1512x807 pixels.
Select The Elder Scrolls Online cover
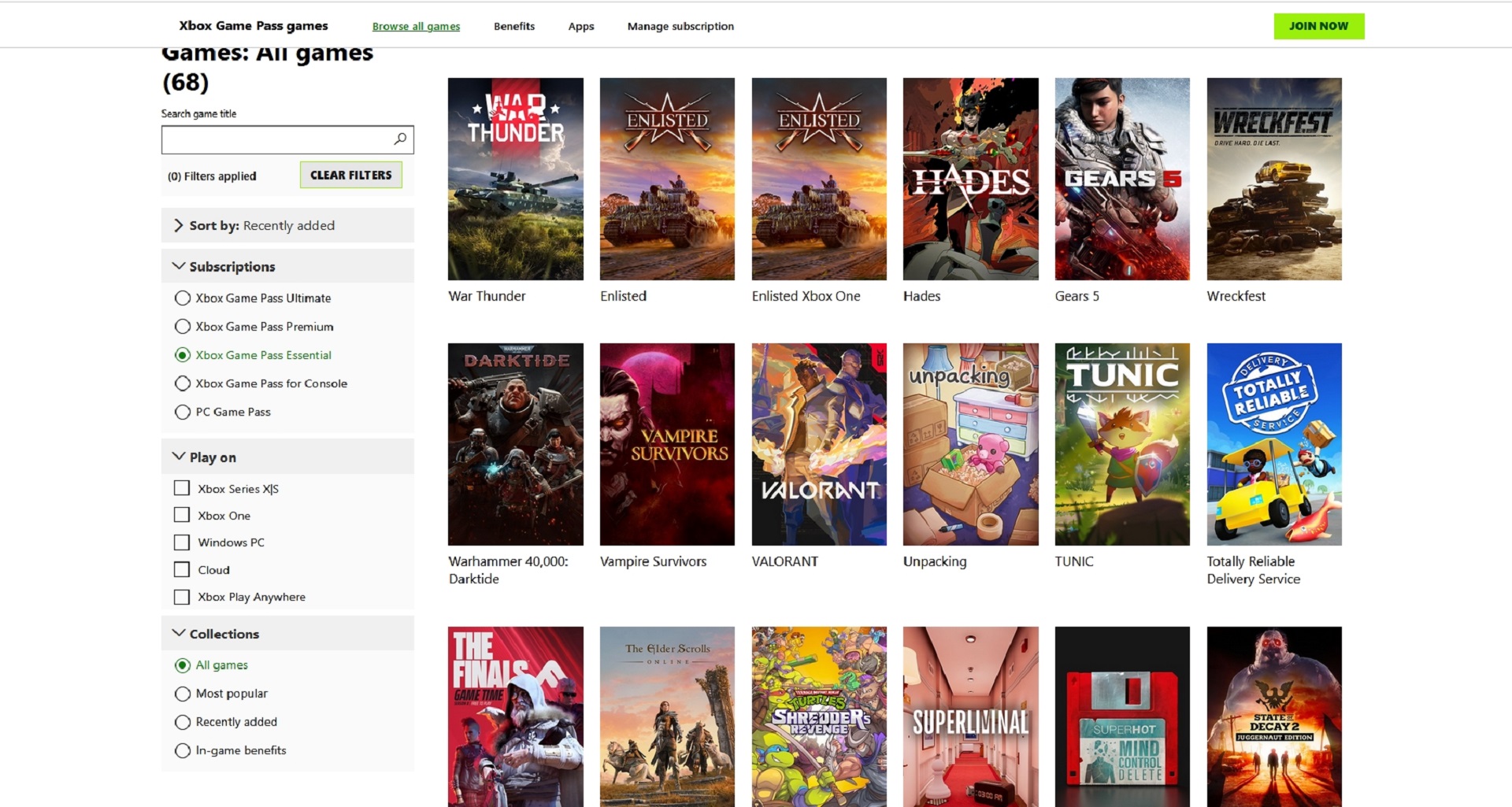pos(667,716)
